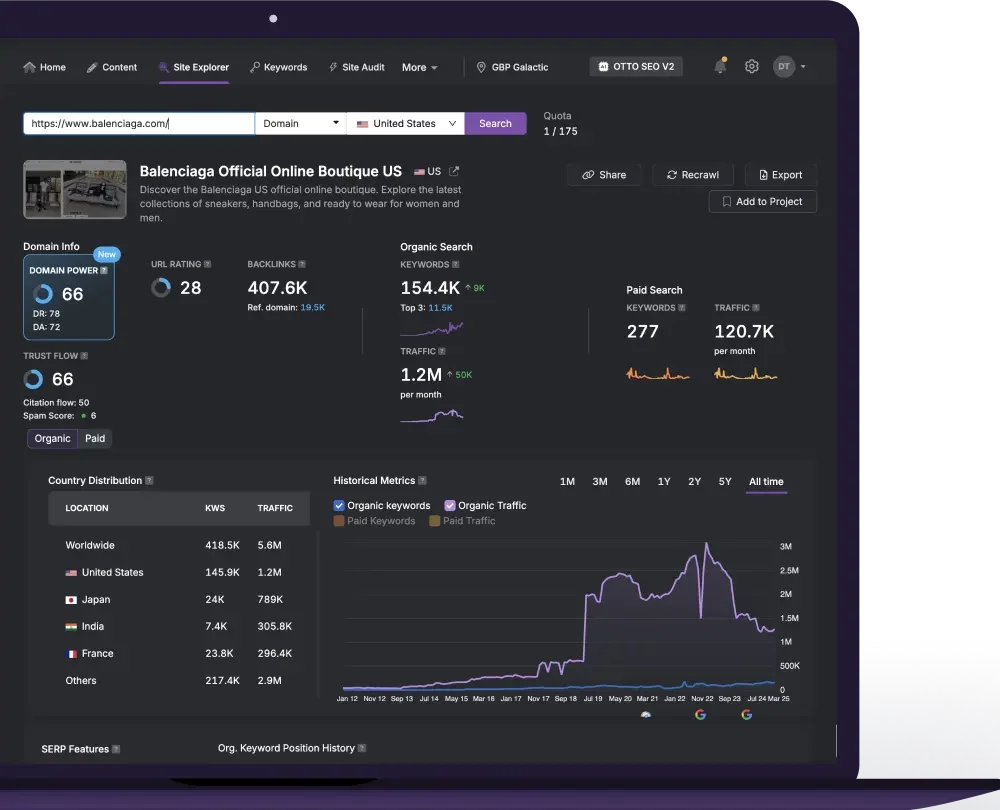1000x810 pixels.
Task: Open the notifications bell
Action: [x=720, y=66]
